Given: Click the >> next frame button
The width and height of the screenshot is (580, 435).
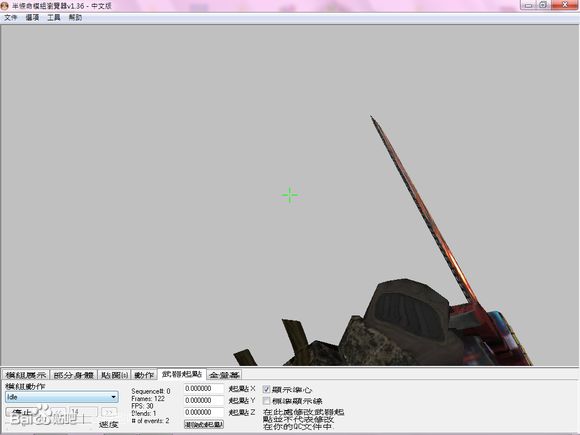Looking at the screenshot, I should pos(109,412).
